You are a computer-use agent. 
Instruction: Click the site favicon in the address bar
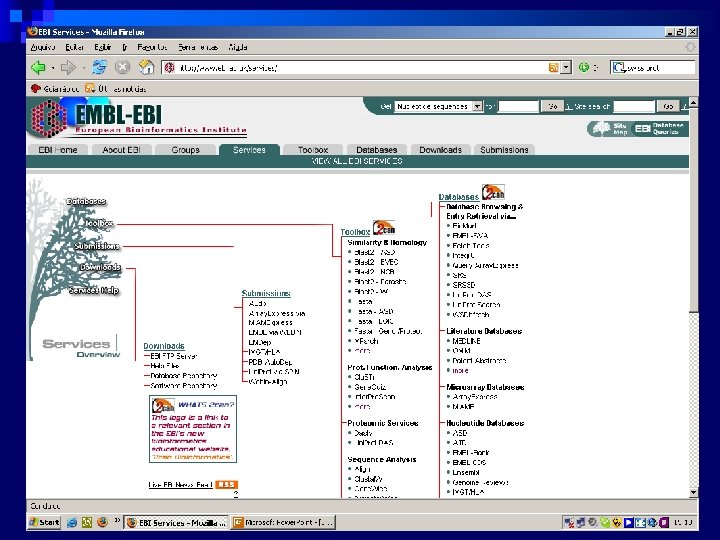click(x=169, y=68)
